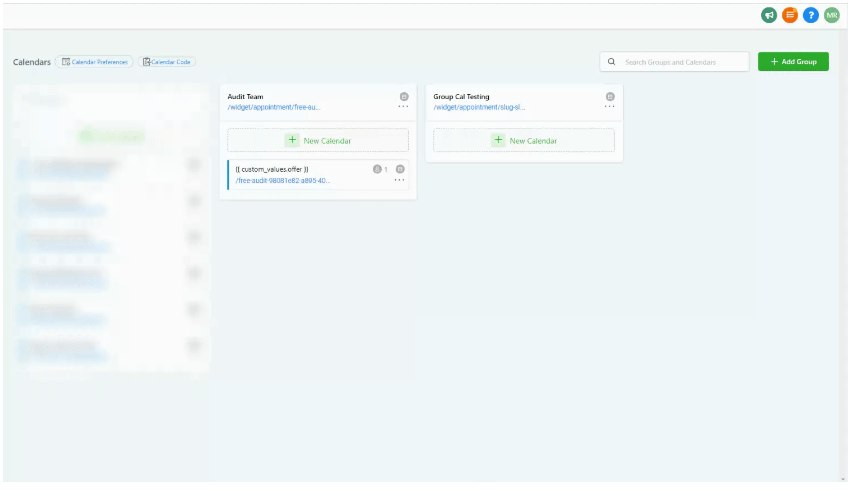Click the user count icon on custom_values.offer calendar
Viewport: 864px width, 498px height.
point(378,169)
